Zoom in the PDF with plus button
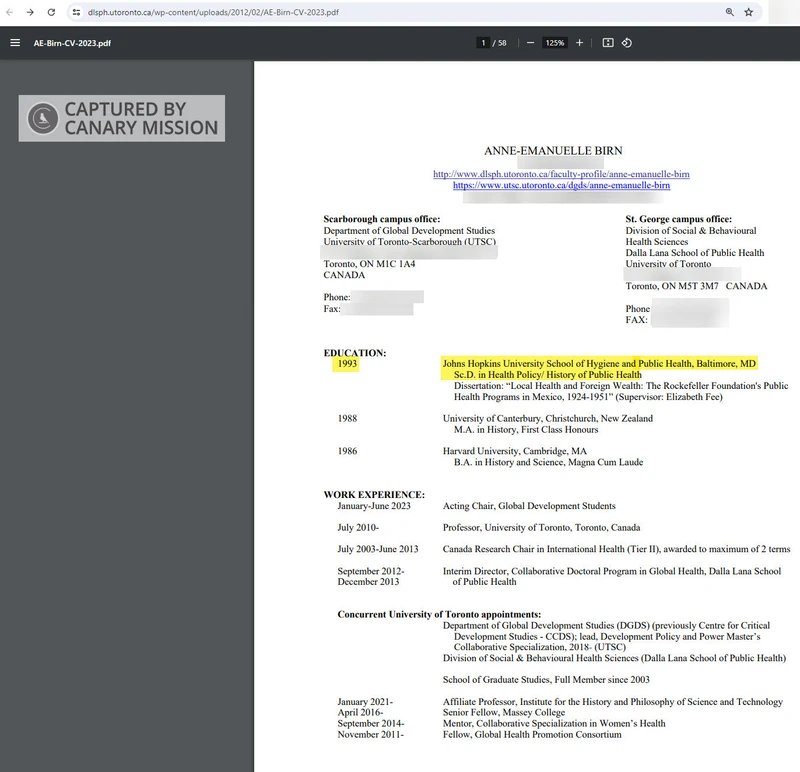Viewport: 800px width, 772px height. tap(580, 43)
